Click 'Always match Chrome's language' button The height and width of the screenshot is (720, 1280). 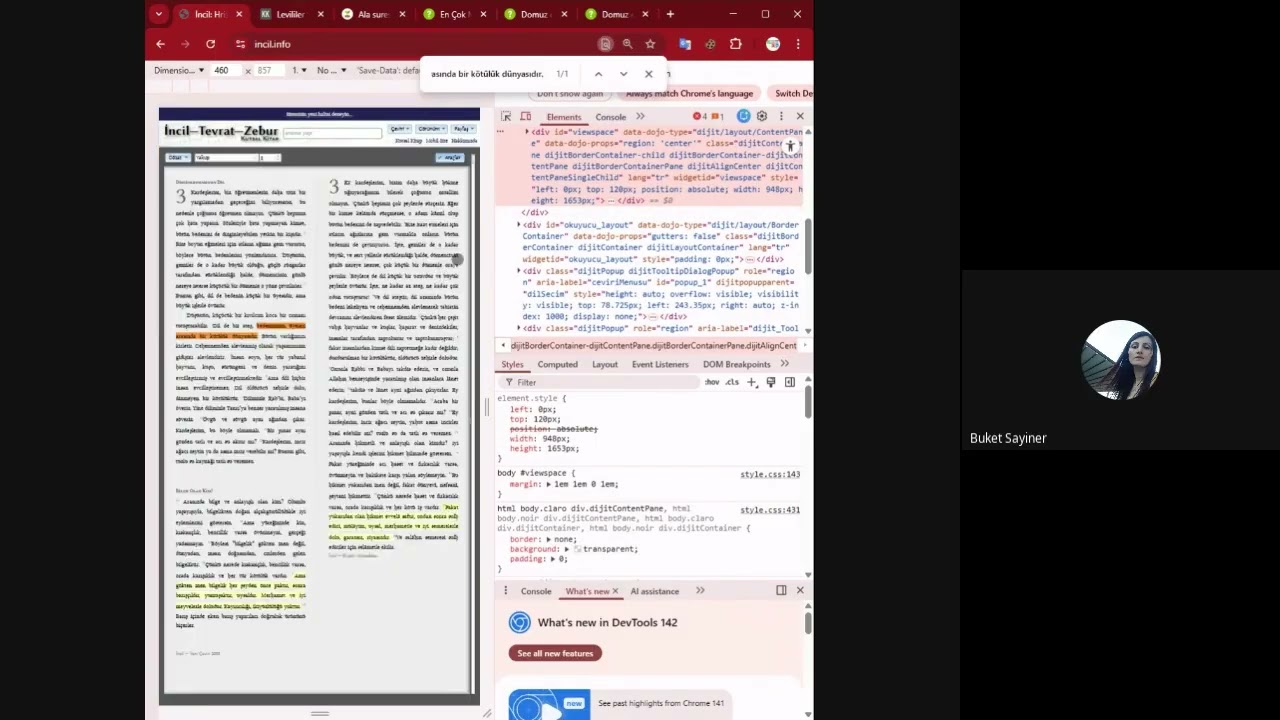click(x=689, y=94)
